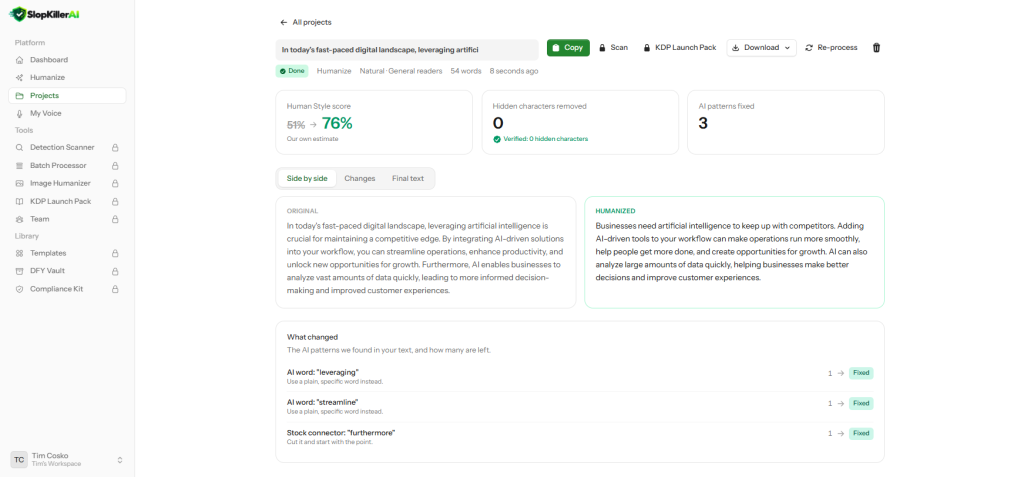The width and height of the screenshot is (1024, 477).
Task: Switch to Changes tab
Action: tap(360, 178)
